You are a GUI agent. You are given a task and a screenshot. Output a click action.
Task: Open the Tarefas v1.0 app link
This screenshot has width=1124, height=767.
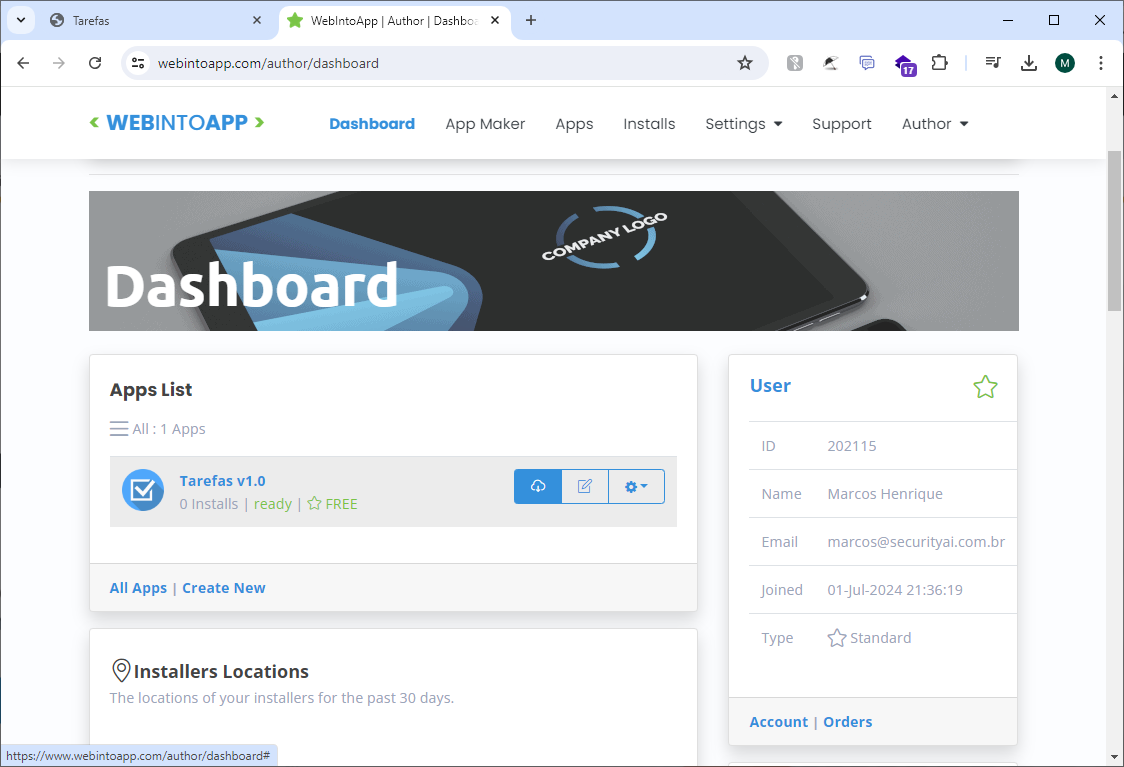tap(222, 481)
